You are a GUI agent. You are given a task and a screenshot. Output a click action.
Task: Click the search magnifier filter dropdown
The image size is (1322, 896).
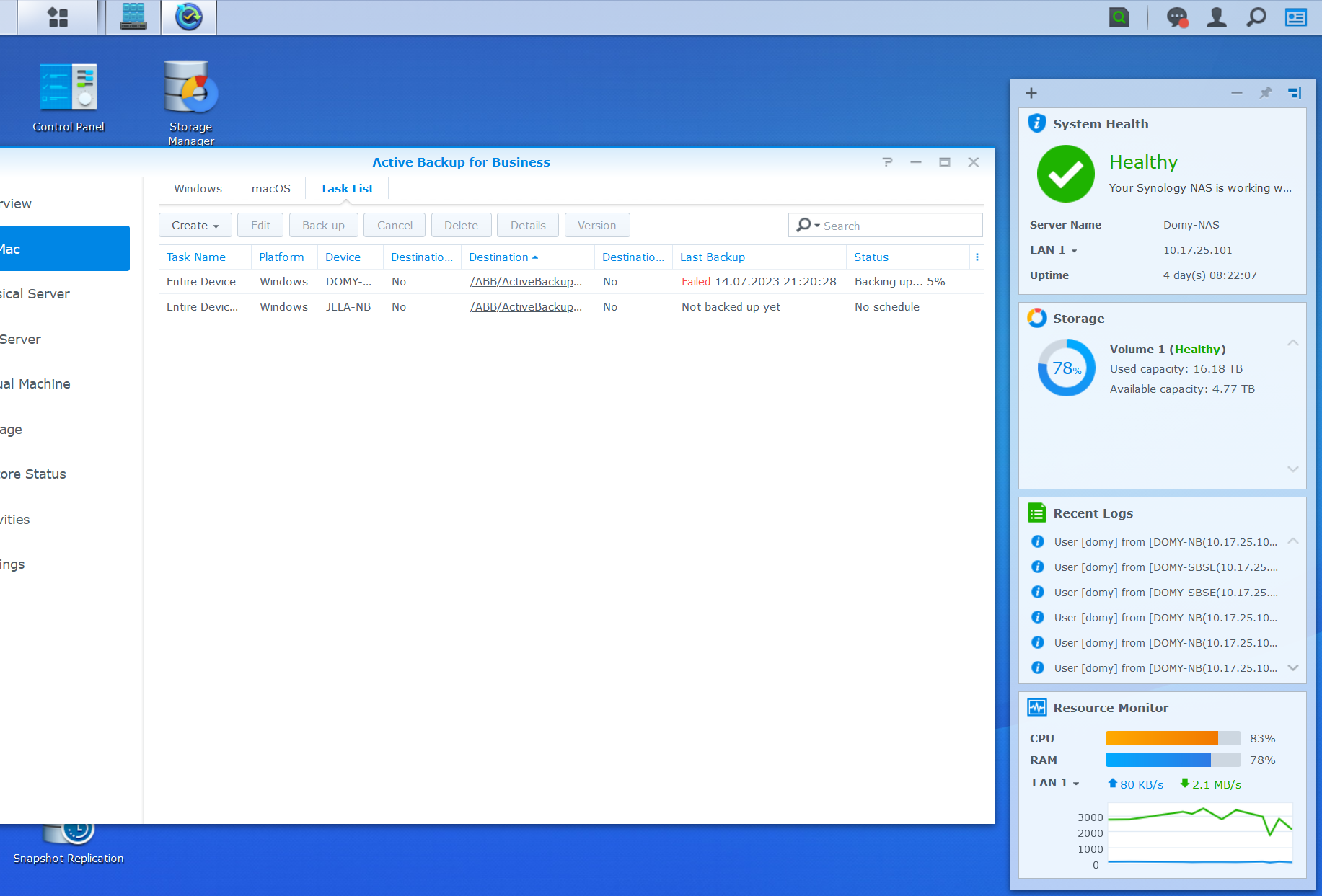tap(808, 226)
